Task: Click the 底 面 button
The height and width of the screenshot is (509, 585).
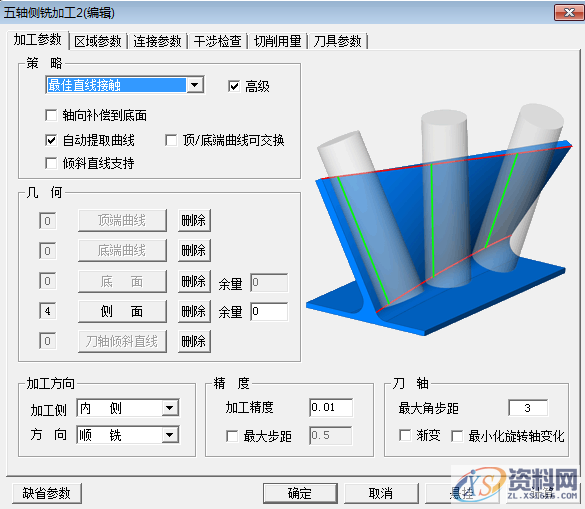Action: point(122,281)
